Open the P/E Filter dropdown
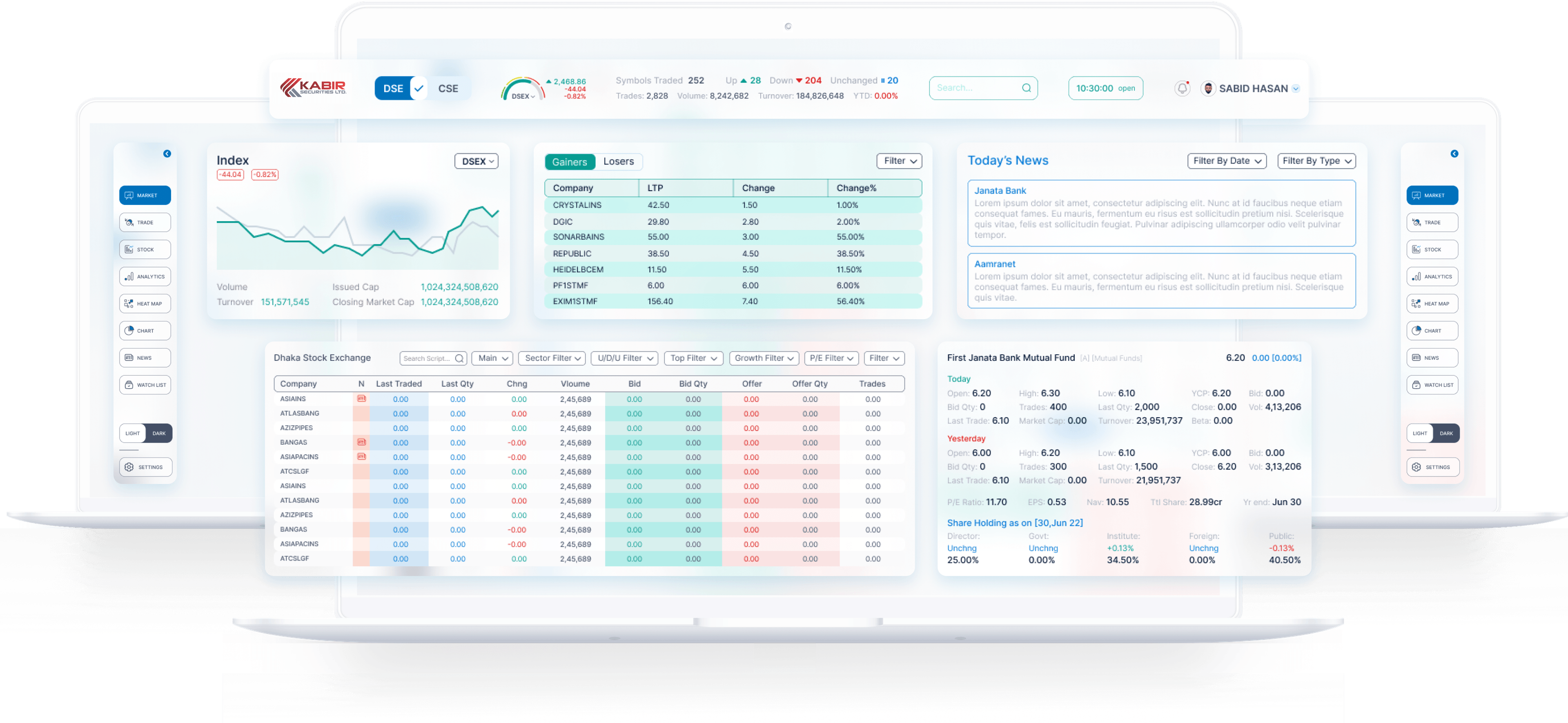The width and height of the screenshot is (1568, 723). coord(831,358)
